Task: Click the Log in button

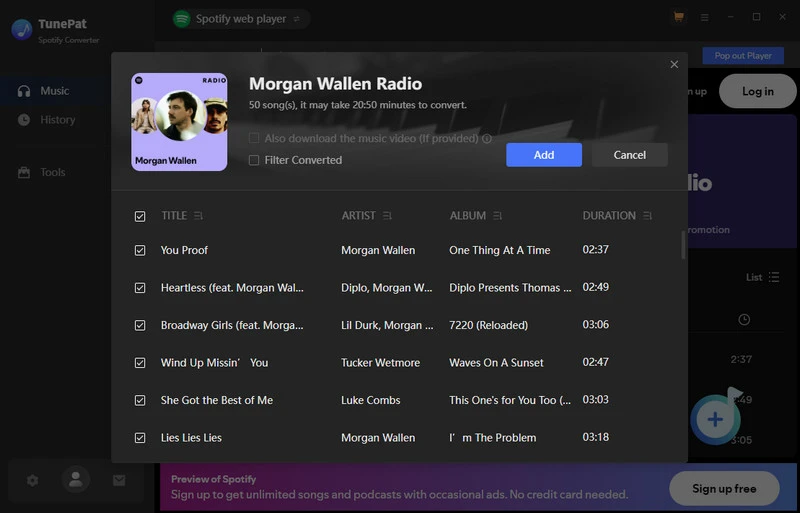Action: coord(758,91)
